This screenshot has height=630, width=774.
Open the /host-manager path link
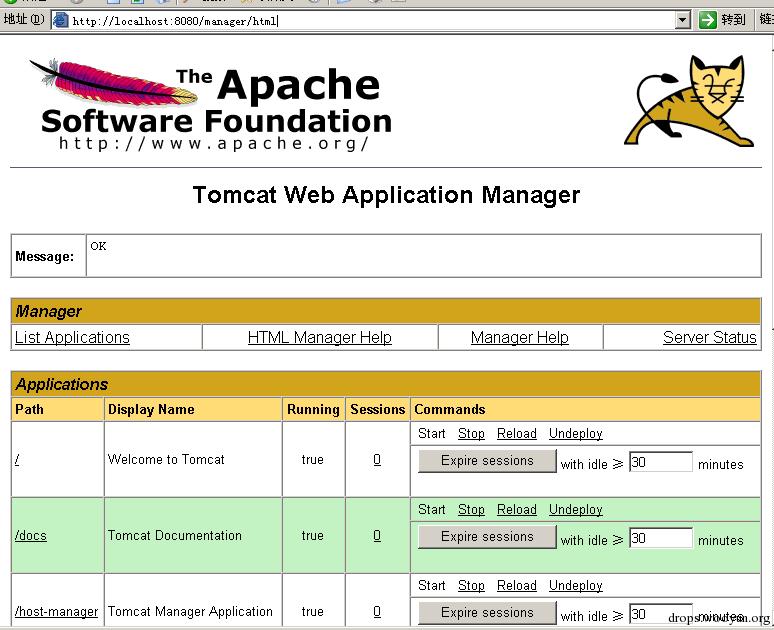click(56, 612)
